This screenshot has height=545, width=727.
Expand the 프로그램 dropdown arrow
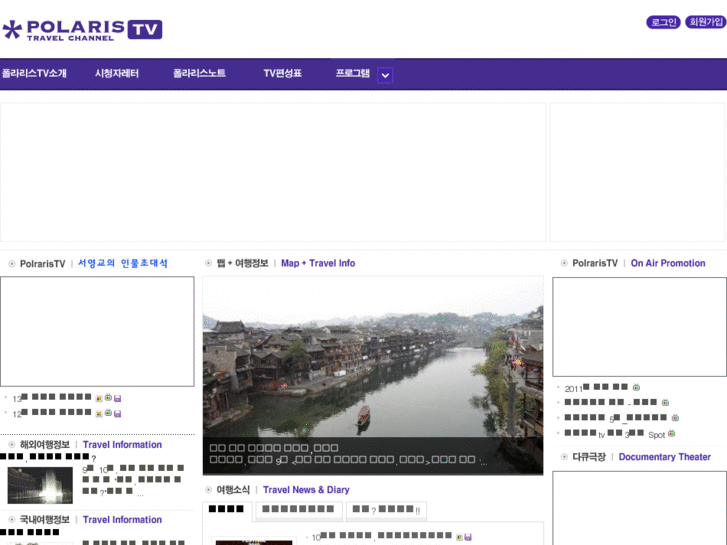pyautogui.click(x=385, y=75)
